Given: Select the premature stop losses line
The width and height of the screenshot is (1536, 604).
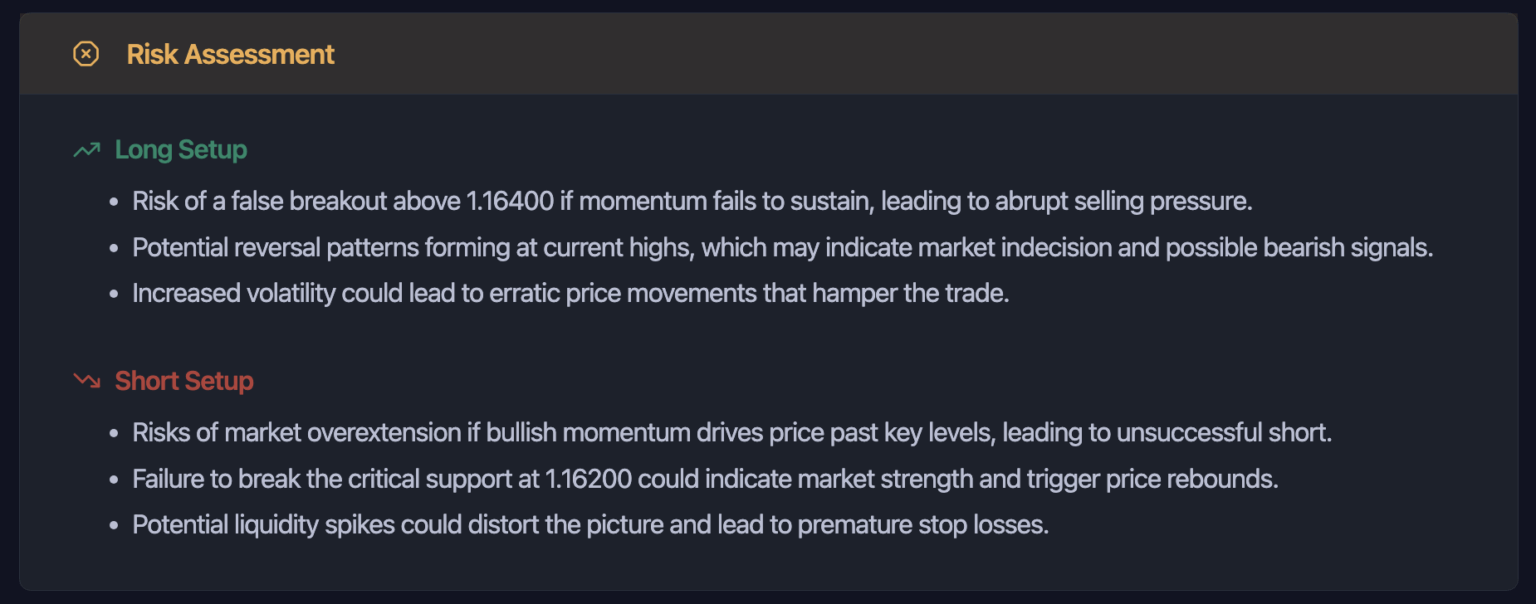Looking at the screenshot, I should (x=590, y=525).
